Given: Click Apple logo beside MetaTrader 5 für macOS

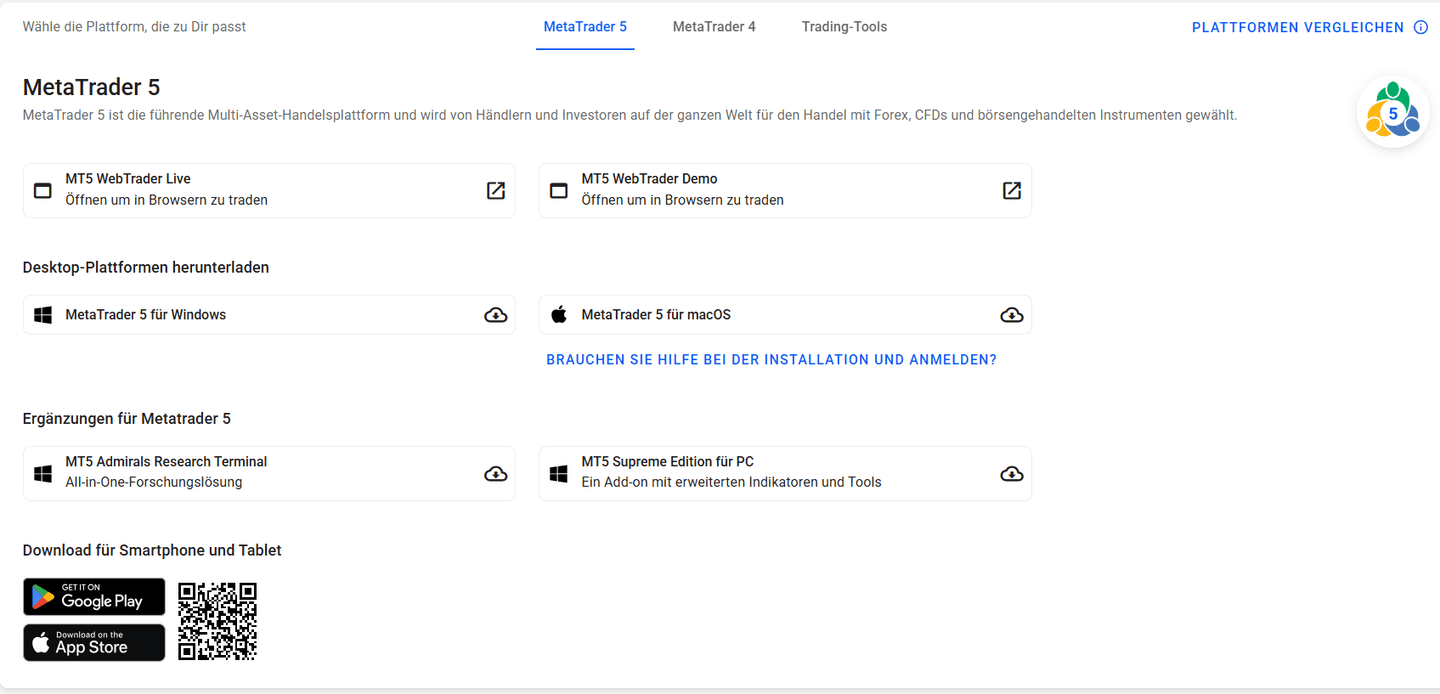Looking at the screenshot, I should 559,314.
